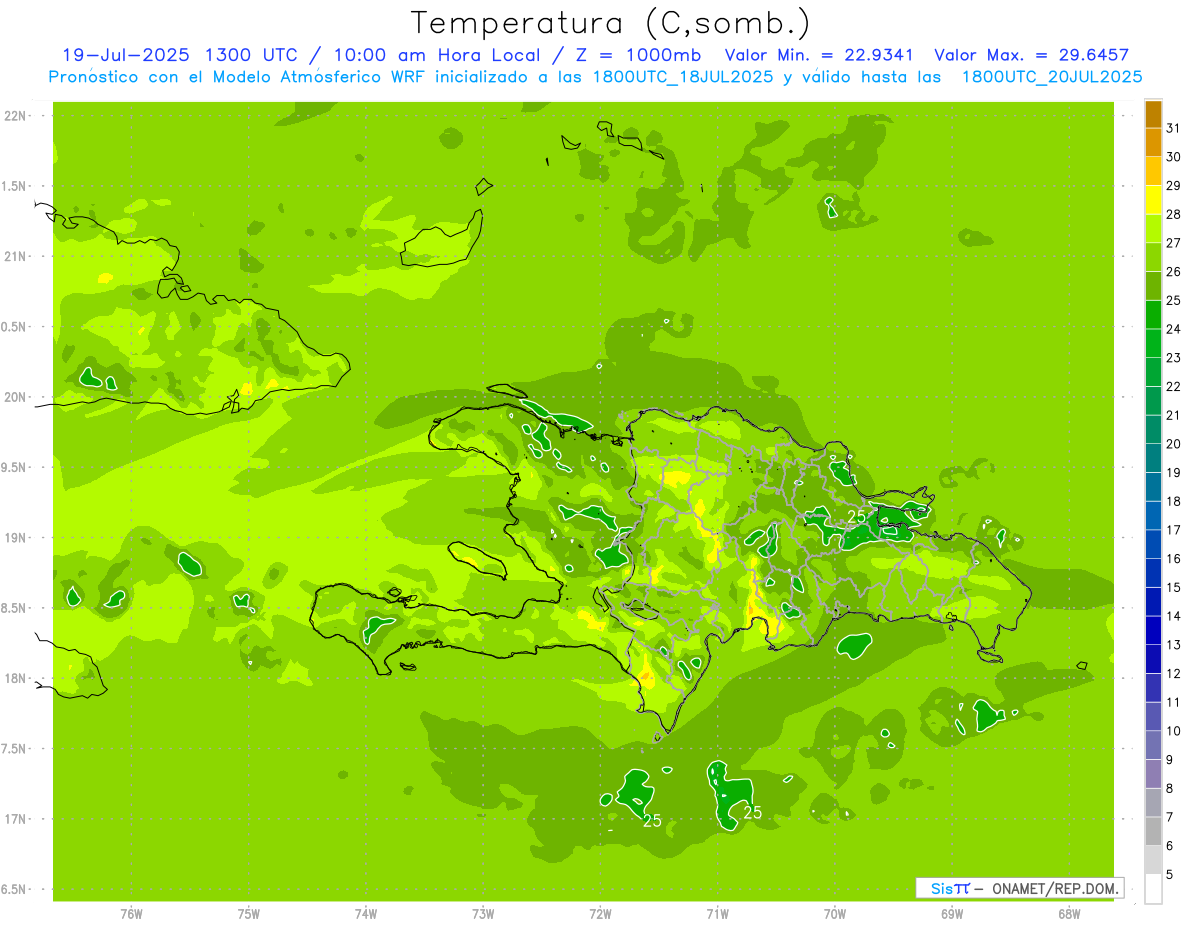1200x927 pixels.
Task: Click the init time '1800UTC_18JUL2025'
Action: coord(682,76)
